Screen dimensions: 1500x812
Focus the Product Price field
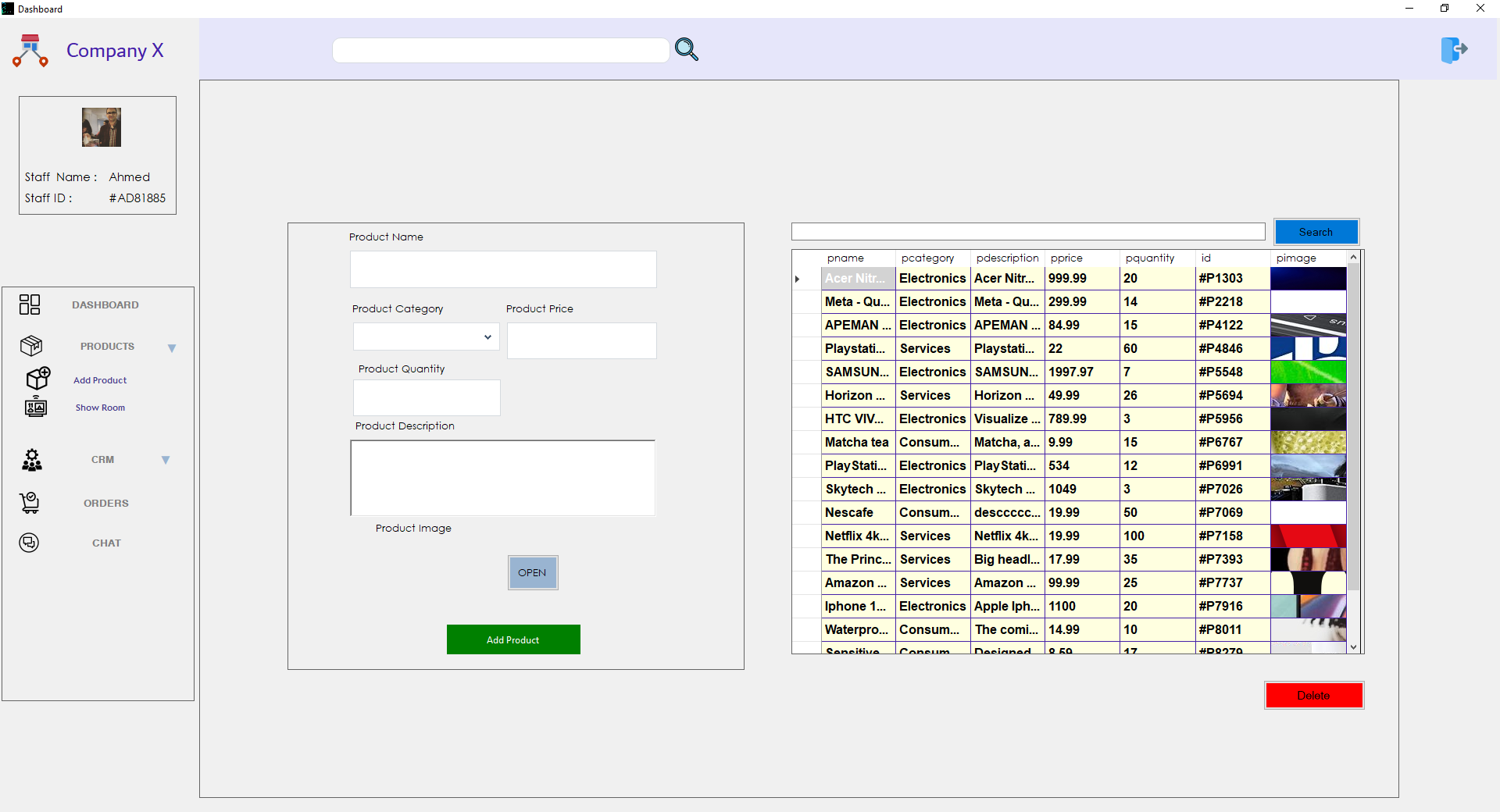coord(582,341)
